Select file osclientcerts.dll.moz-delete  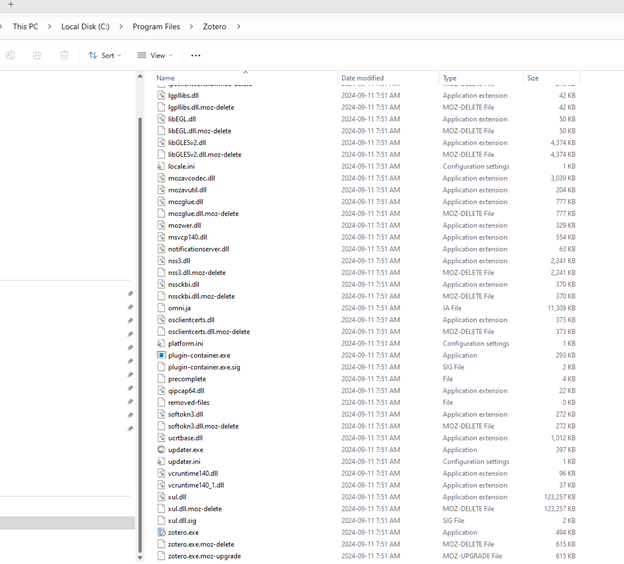(209, 332)
